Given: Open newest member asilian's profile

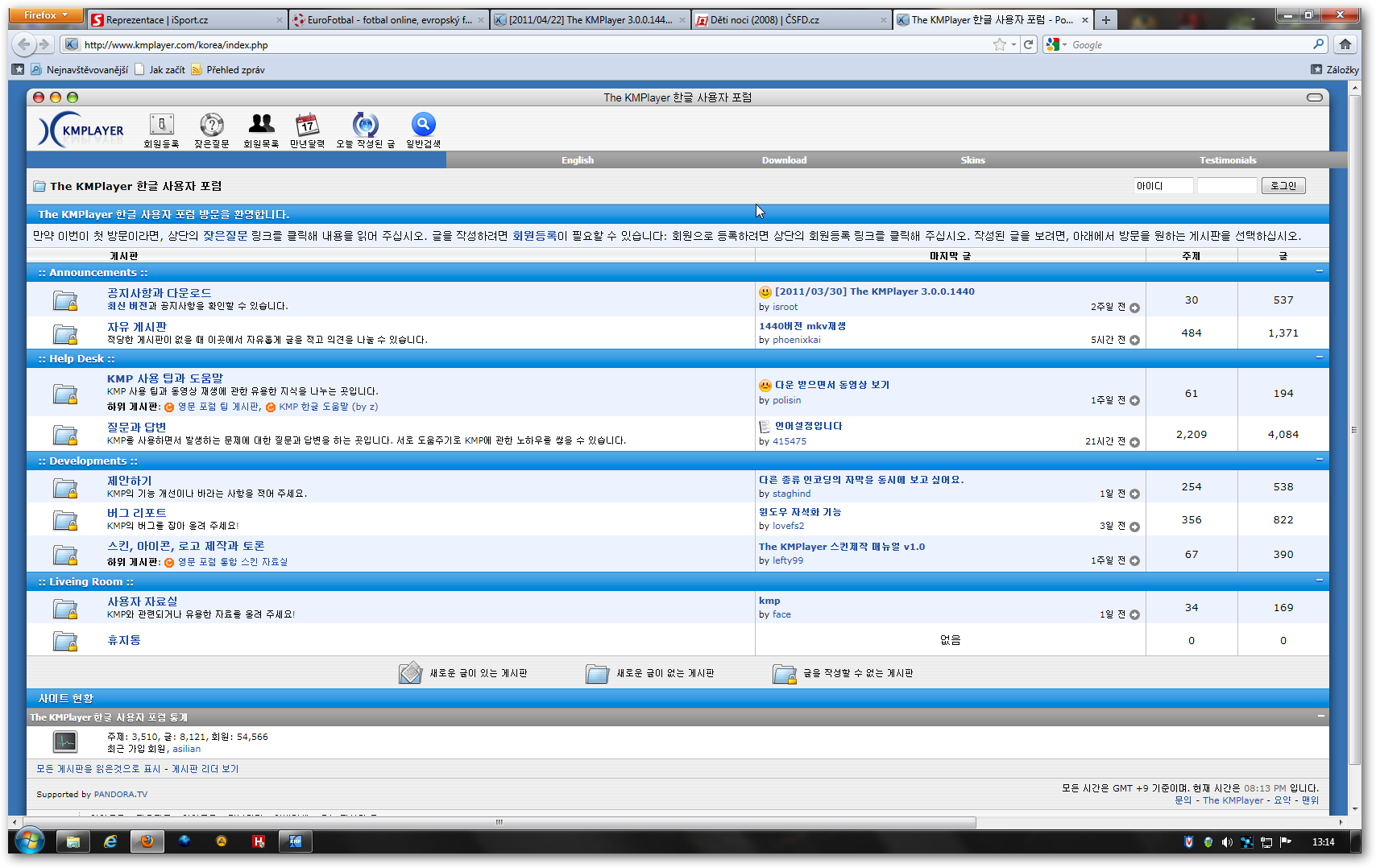Looking at the screenshot, I should (187, 749).
